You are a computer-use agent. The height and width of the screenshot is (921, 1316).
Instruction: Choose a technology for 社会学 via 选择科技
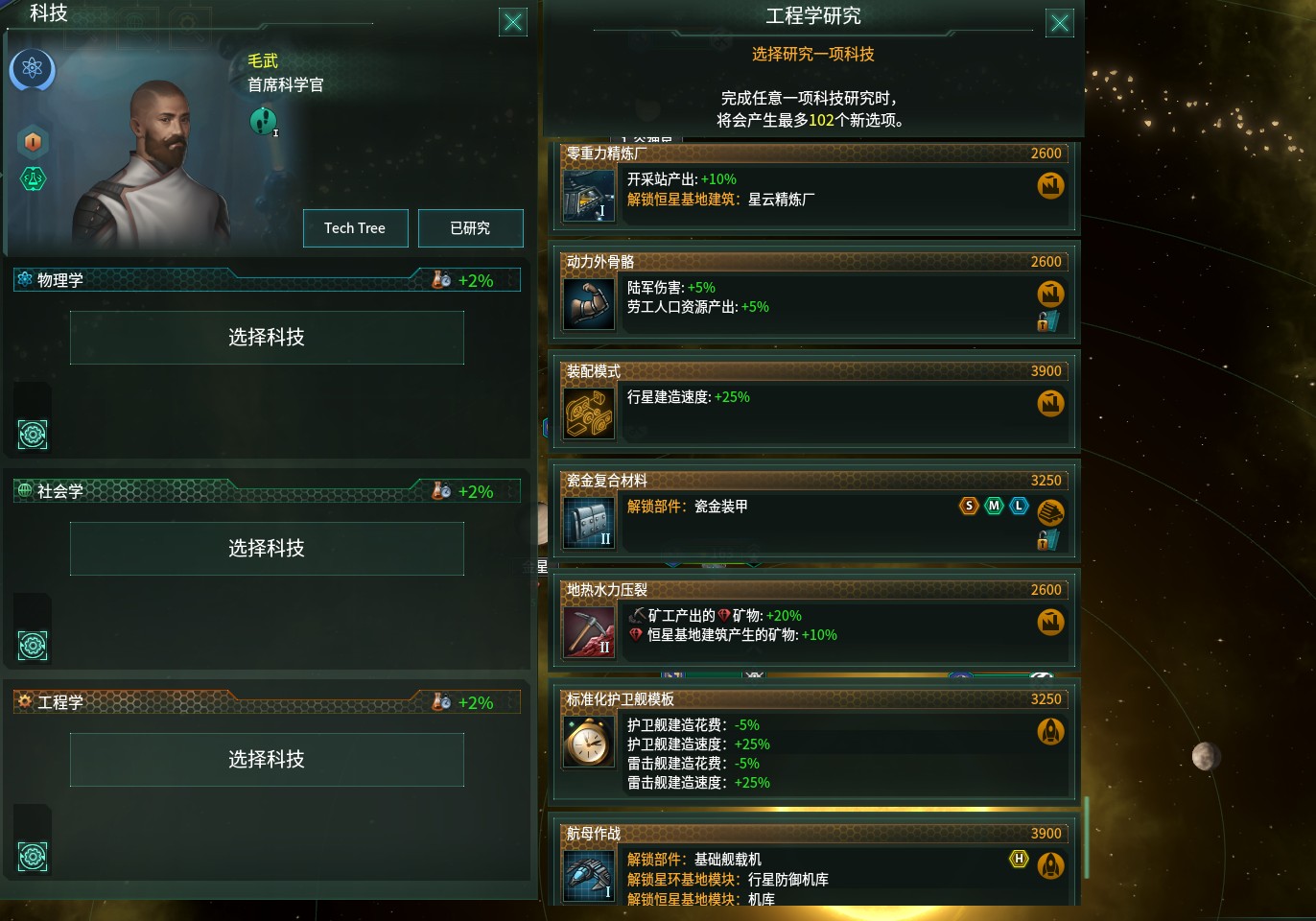point(267,549)
